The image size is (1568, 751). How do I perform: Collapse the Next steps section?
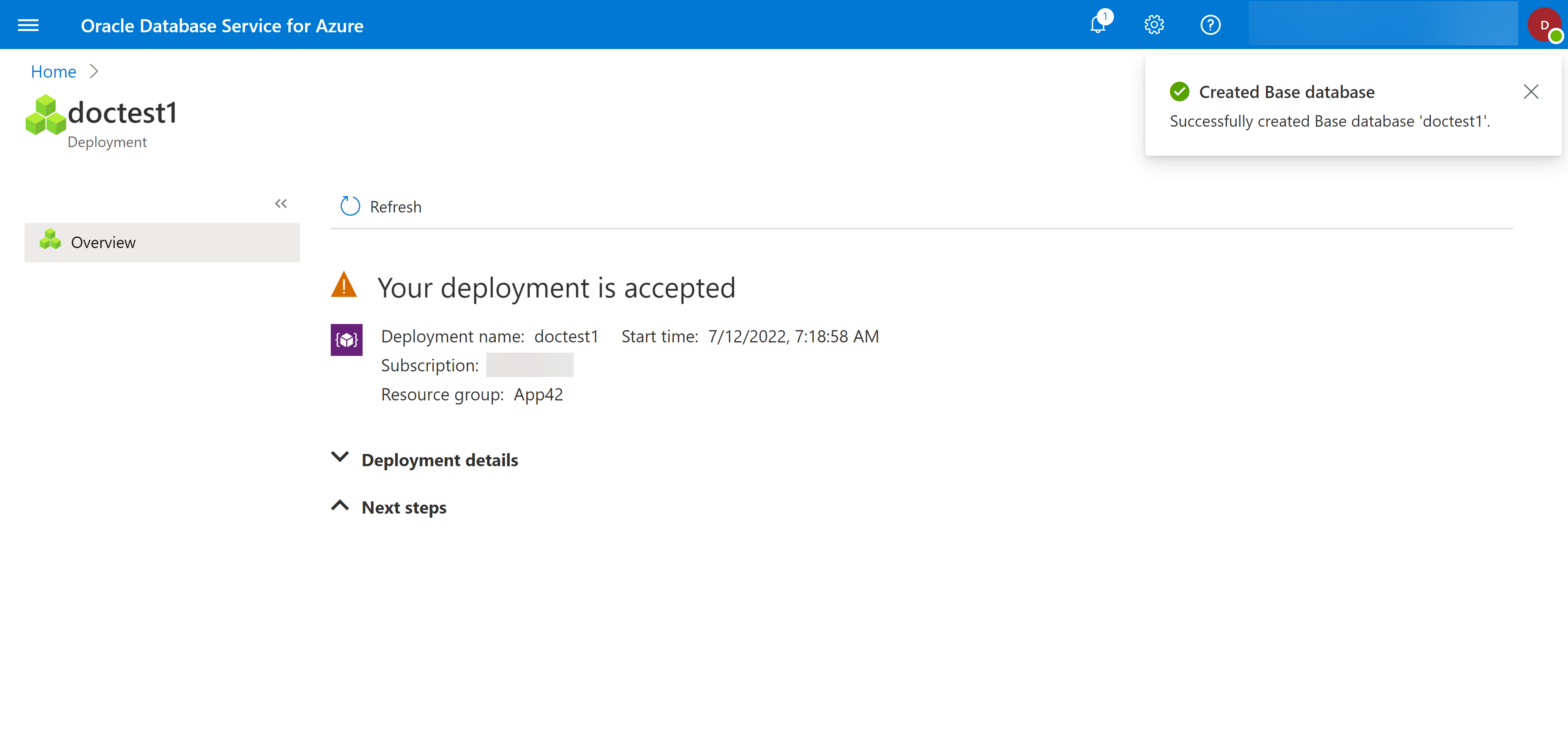[x=388, y=507]
